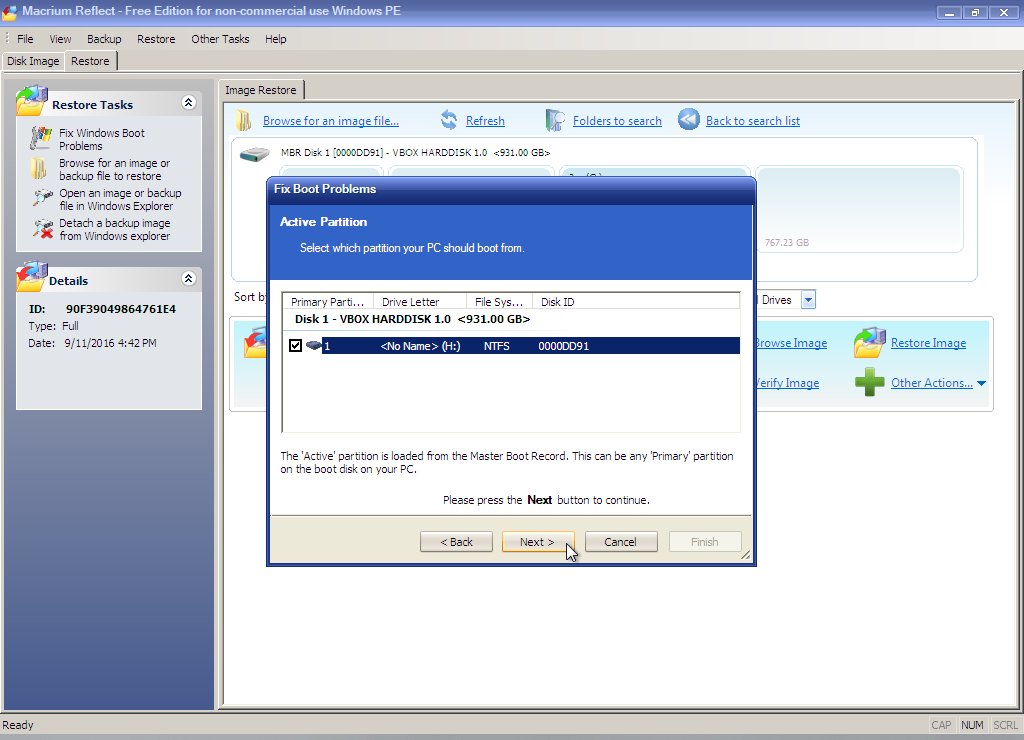The image size is (1024, 740).
Task: Open the Drives dropdown arrow
Action: click(808, 300)
